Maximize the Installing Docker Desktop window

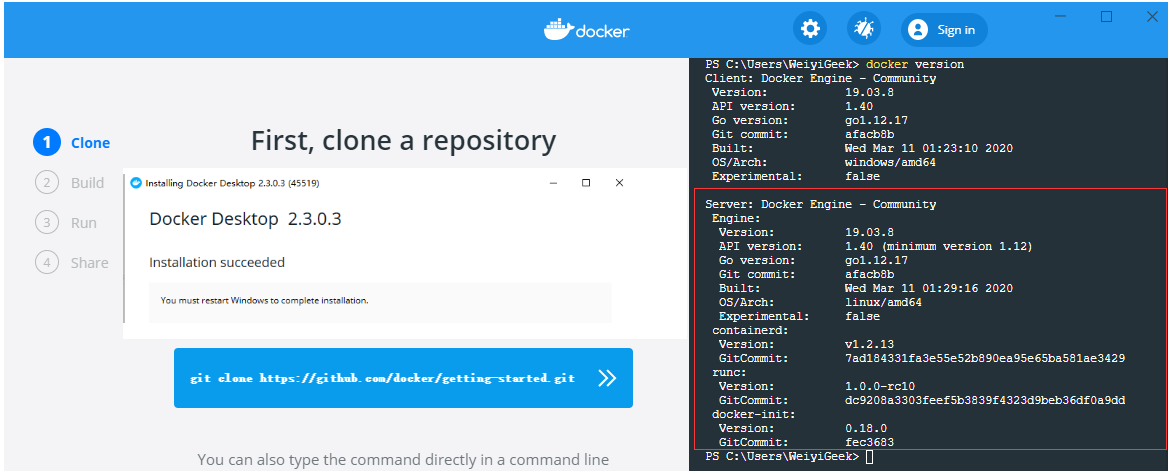click(586, 183)
